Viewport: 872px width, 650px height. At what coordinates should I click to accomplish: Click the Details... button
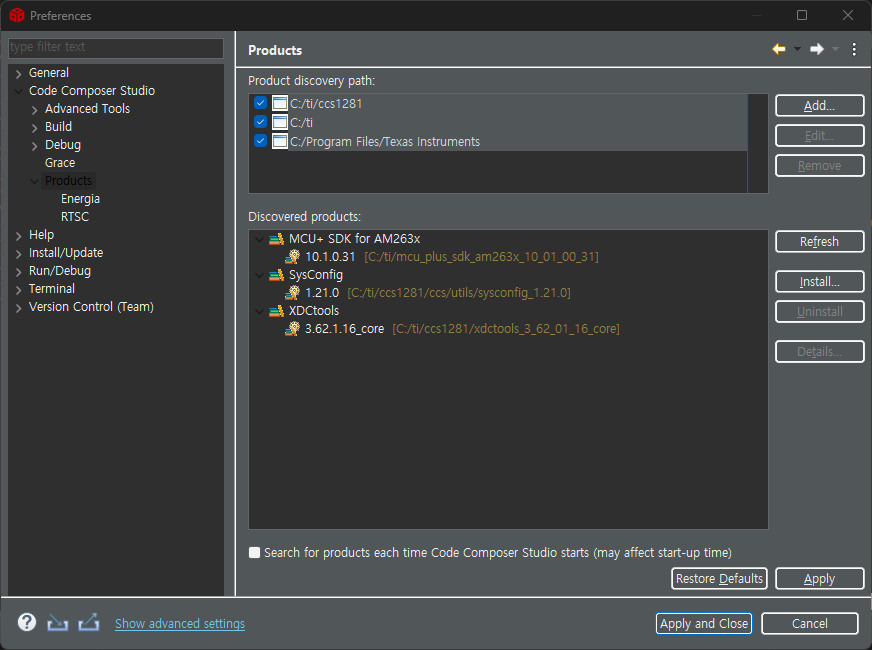819,351
